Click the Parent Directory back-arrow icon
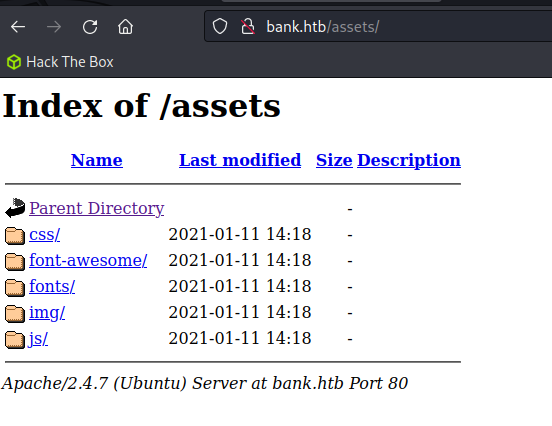Image resolution: width=552 pixels, height=426 pixels. [x=15, y=208]
